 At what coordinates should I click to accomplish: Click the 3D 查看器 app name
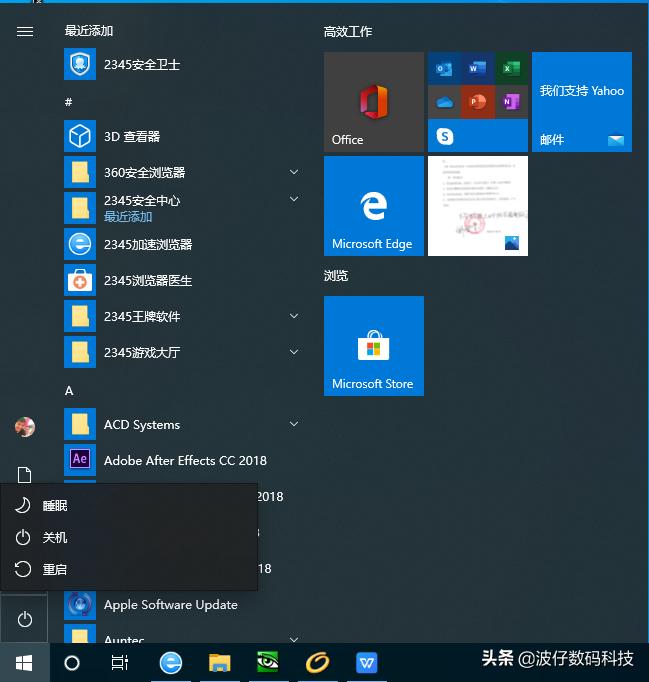pos(132,136)
